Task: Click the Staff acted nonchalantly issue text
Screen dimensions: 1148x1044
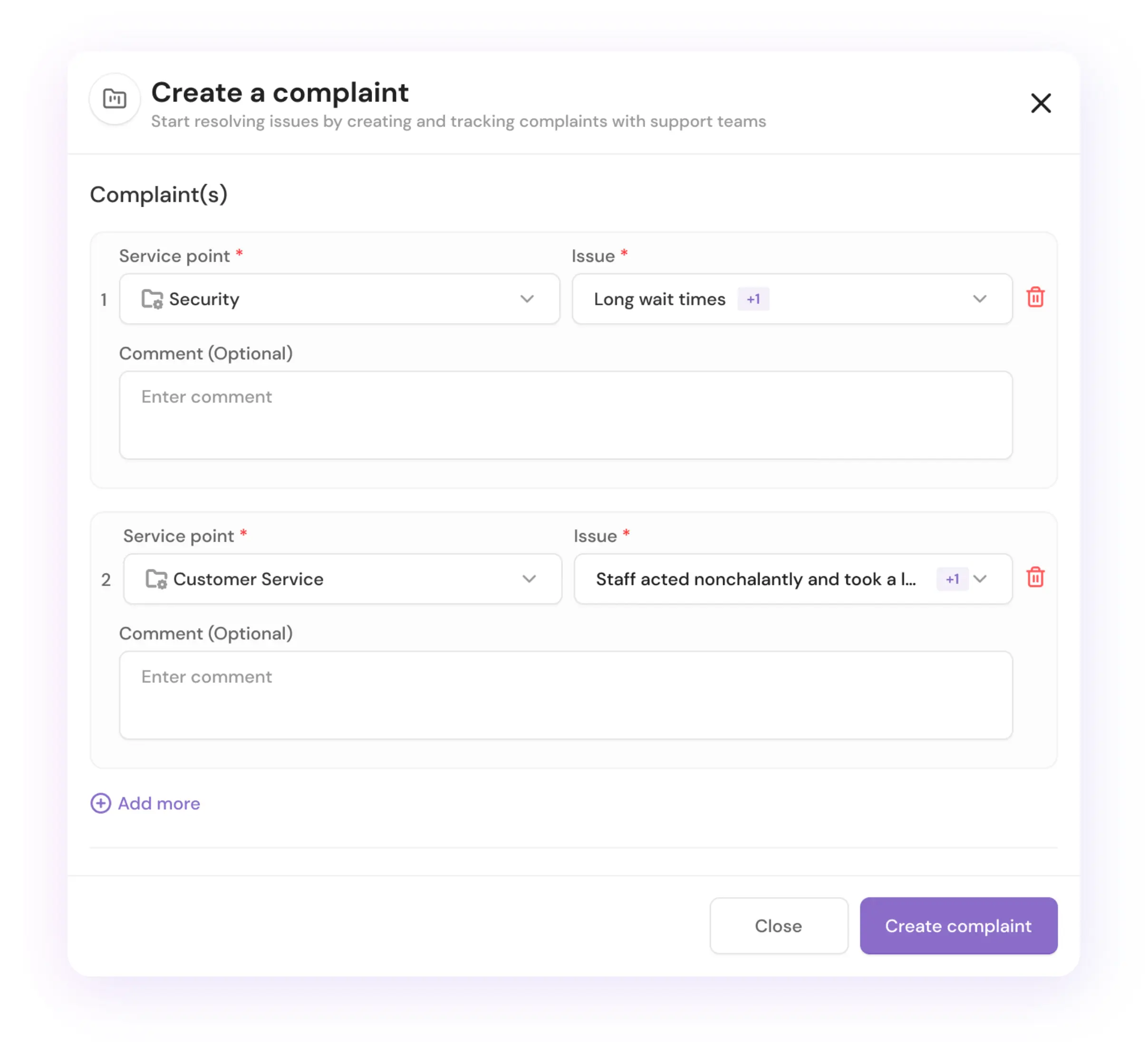Action: tap(755, 579)
